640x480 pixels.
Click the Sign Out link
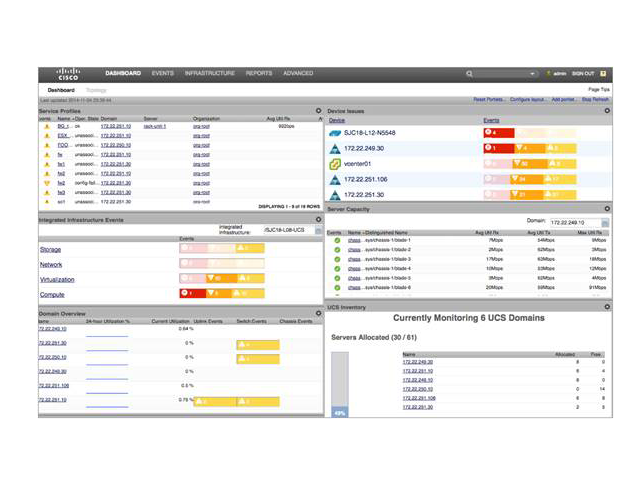tap(582, 74)
